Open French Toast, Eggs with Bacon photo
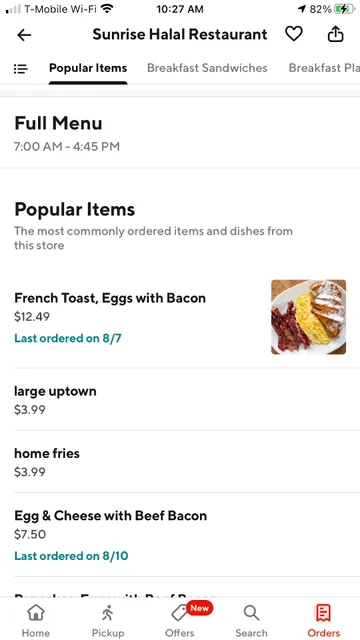This screenshot has width=360, height=640. tap(309, 317)
